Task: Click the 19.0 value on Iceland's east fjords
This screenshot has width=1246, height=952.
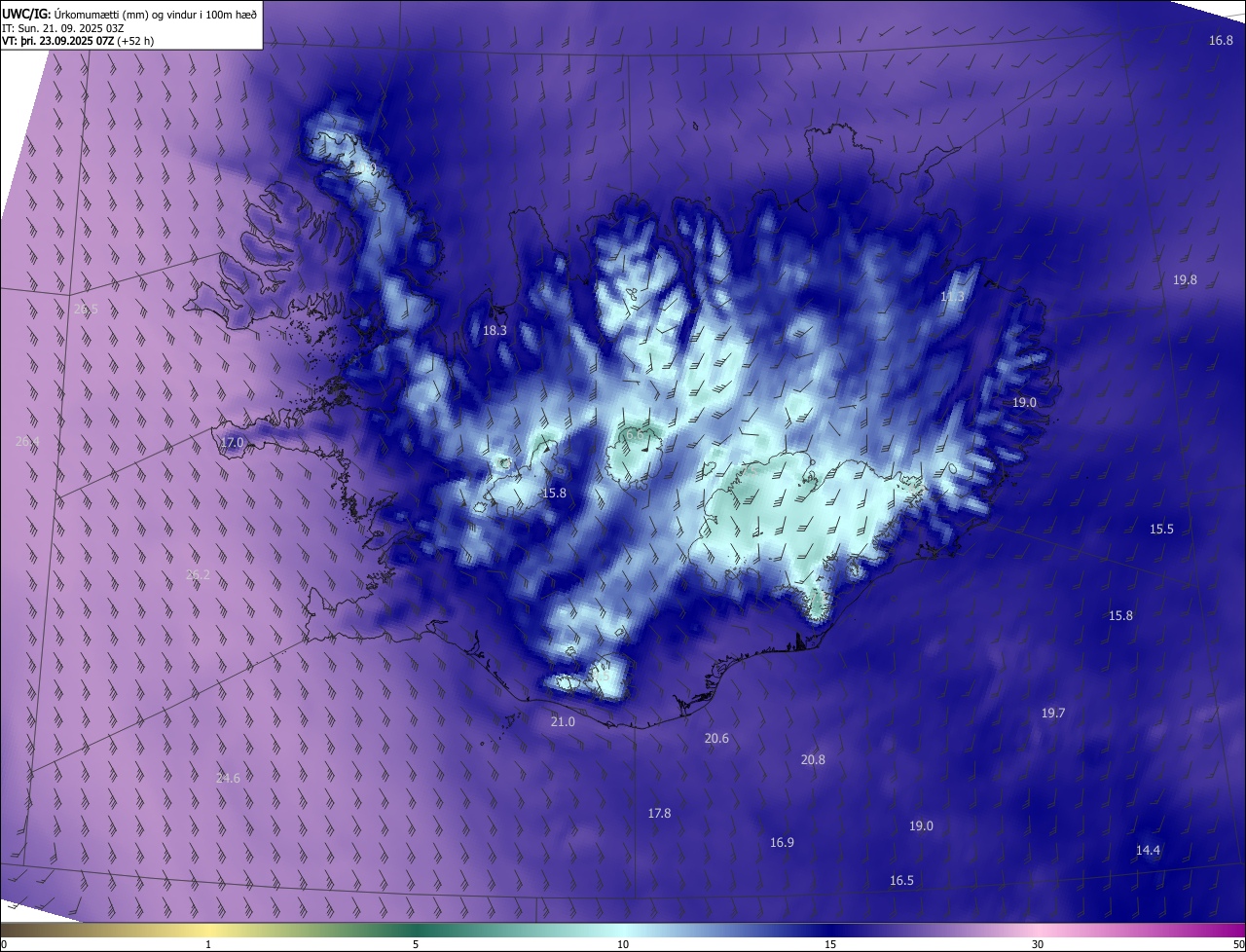Action: pyautogui.click(x=1024, y=402)
